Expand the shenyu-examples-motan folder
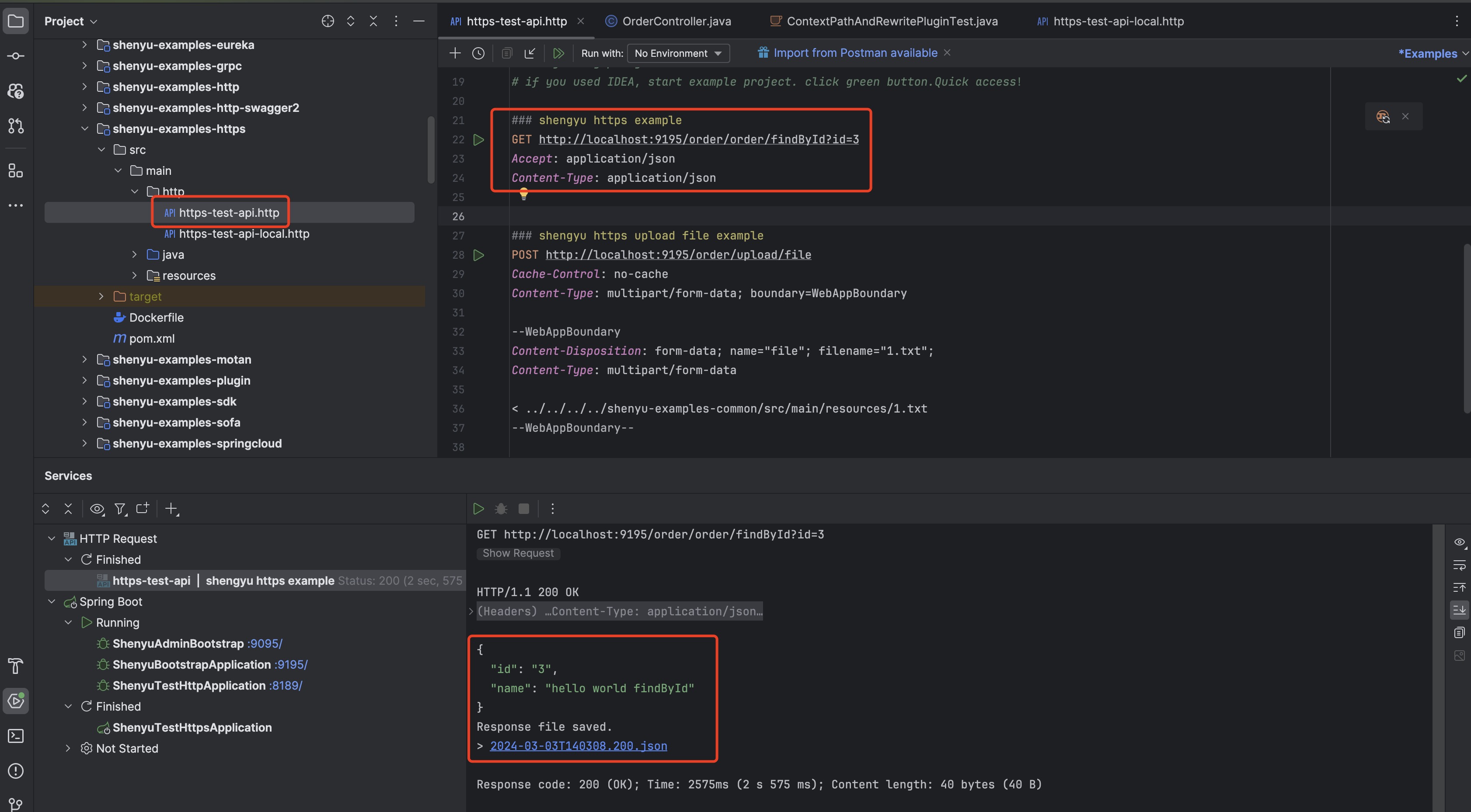 click(84, 360)
